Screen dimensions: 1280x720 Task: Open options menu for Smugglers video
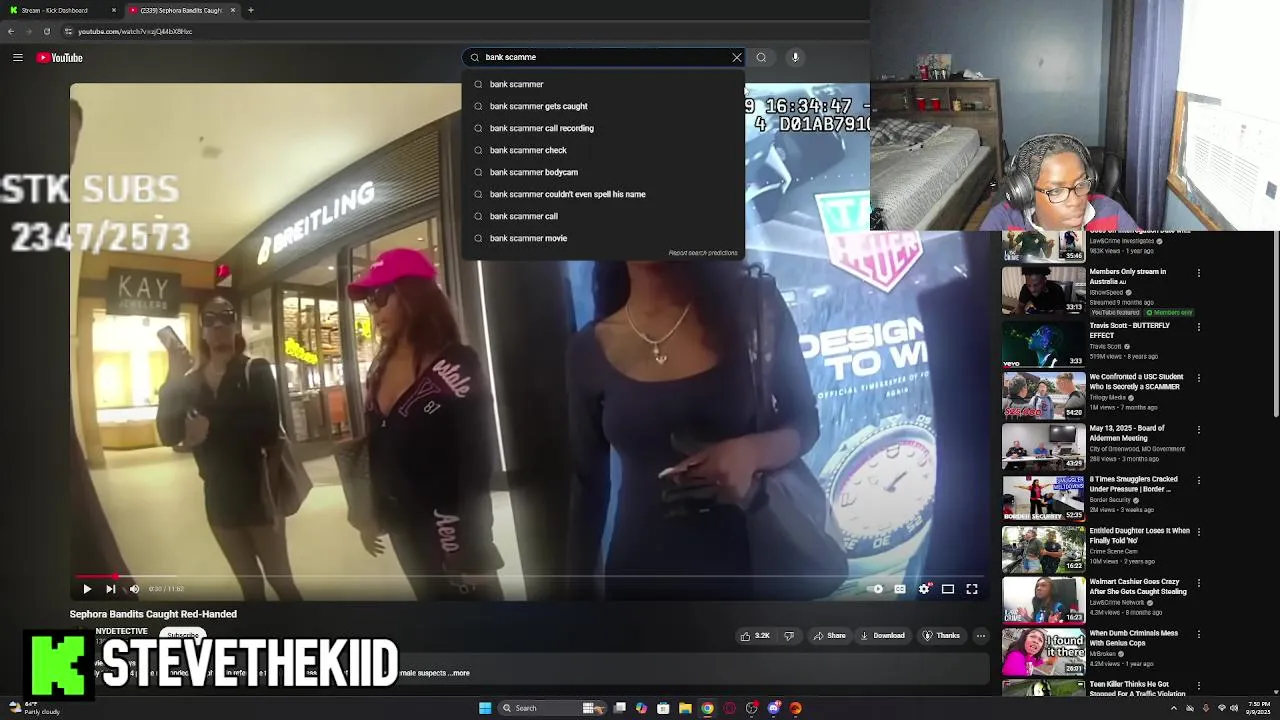(x=1198, y=480)
